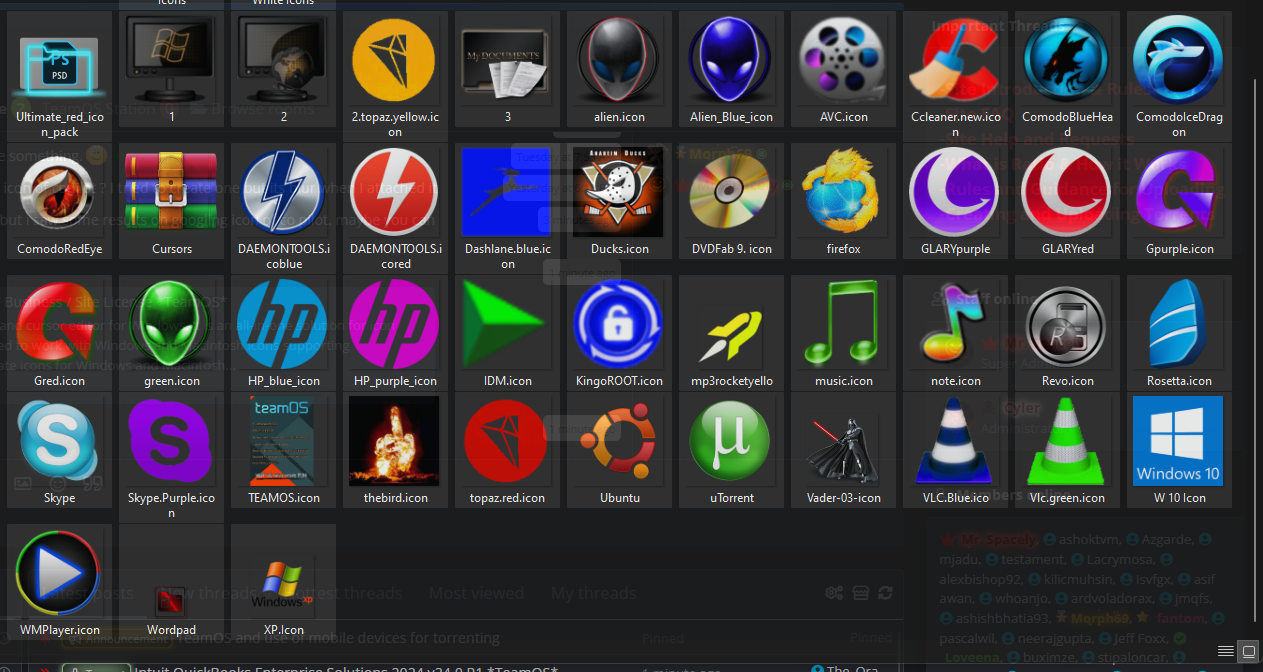Image resolution: width=1263 pixels, height=672 pixels.
Task: Switch Explorer to large thumbnails view
Action: [1247, 650]
